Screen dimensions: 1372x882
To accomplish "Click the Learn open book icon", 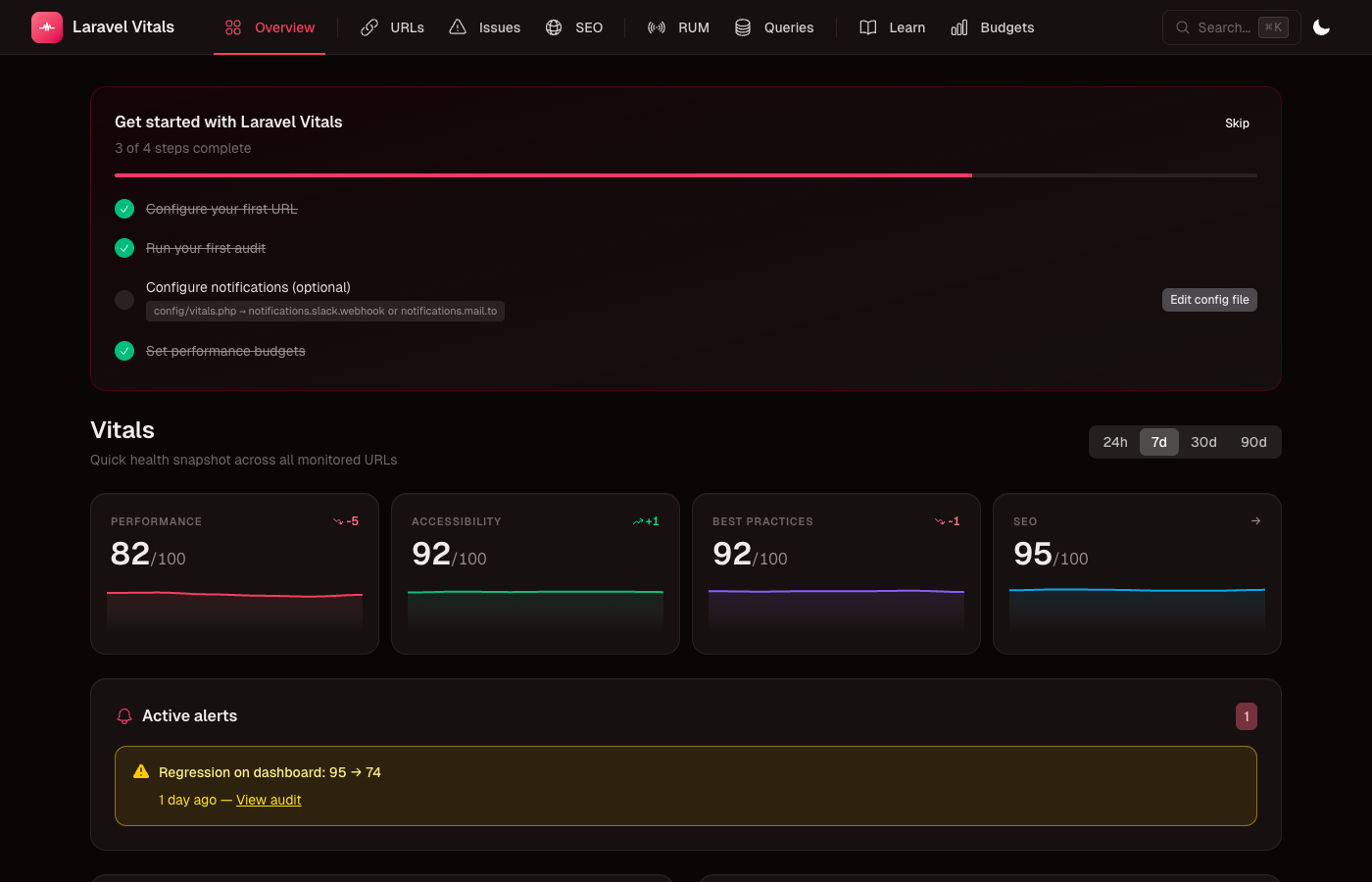I will [x=868, y=27].
